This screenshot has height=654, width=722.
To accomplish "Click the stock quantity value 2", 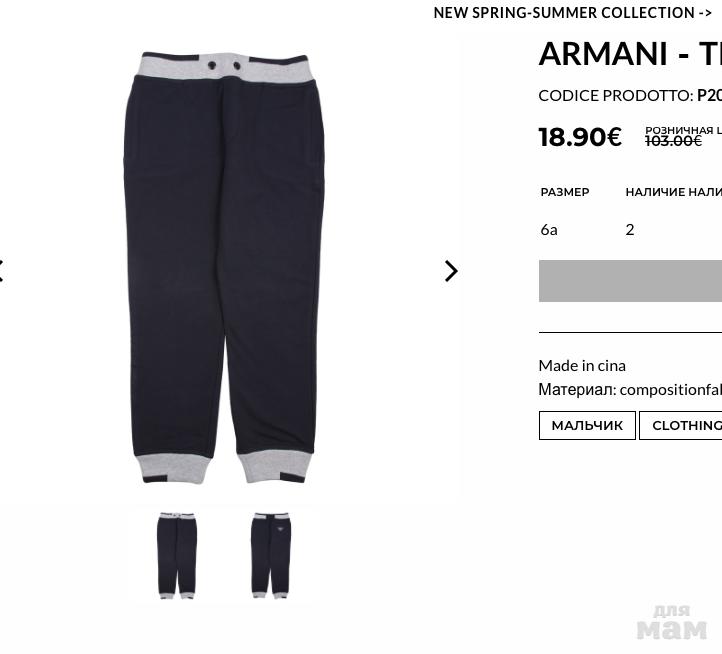I will 630,229.
